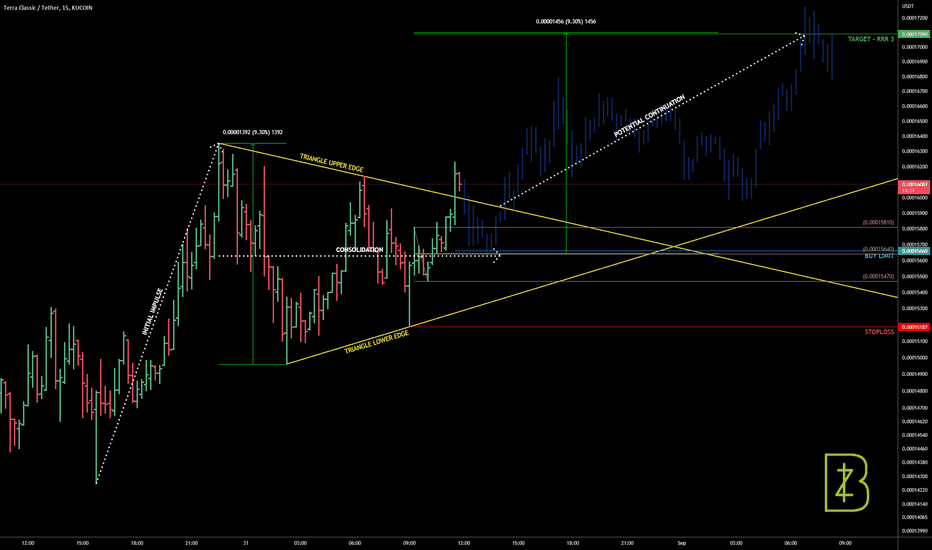Click 0.00014460 on the price axis

tap(915, 449)
